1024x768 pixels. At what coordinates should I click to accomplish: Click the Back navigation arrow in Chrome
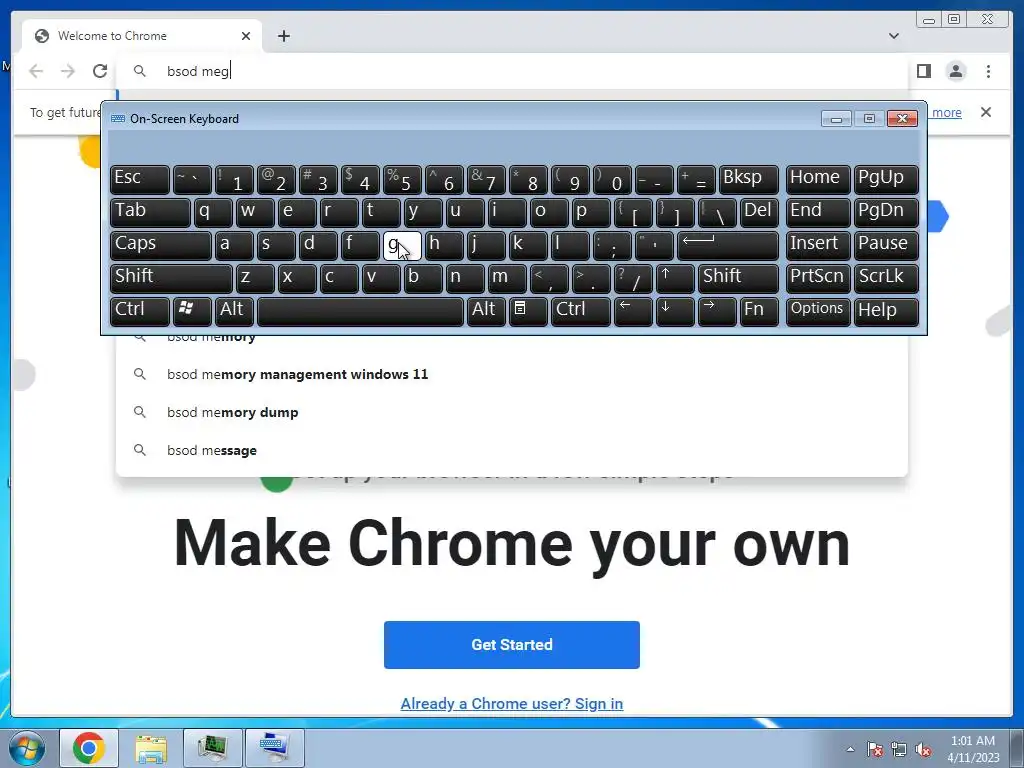[x=36, y=71]
